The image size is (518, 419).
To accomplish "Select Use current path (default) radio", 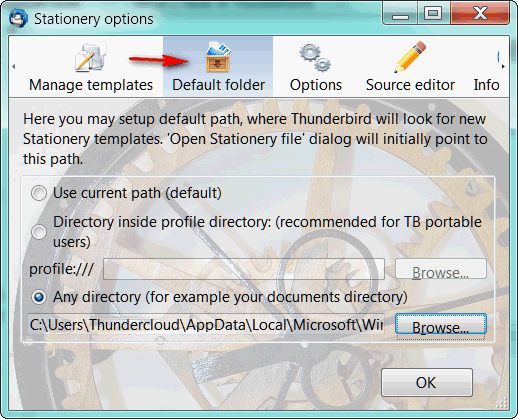I will point(39,193).
